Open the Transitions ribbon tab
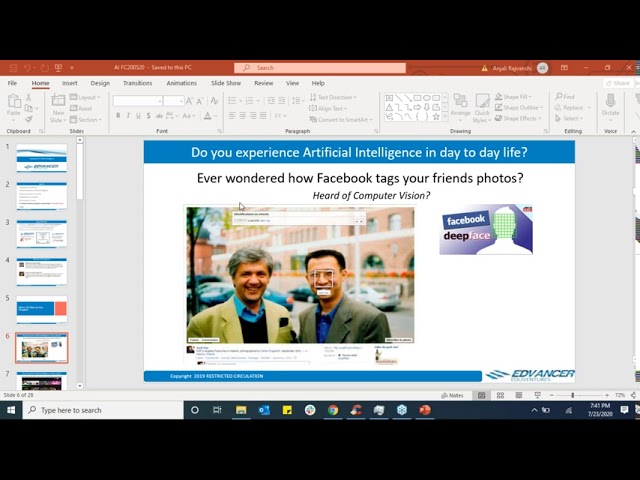The image size is (640, 480). 137,83
